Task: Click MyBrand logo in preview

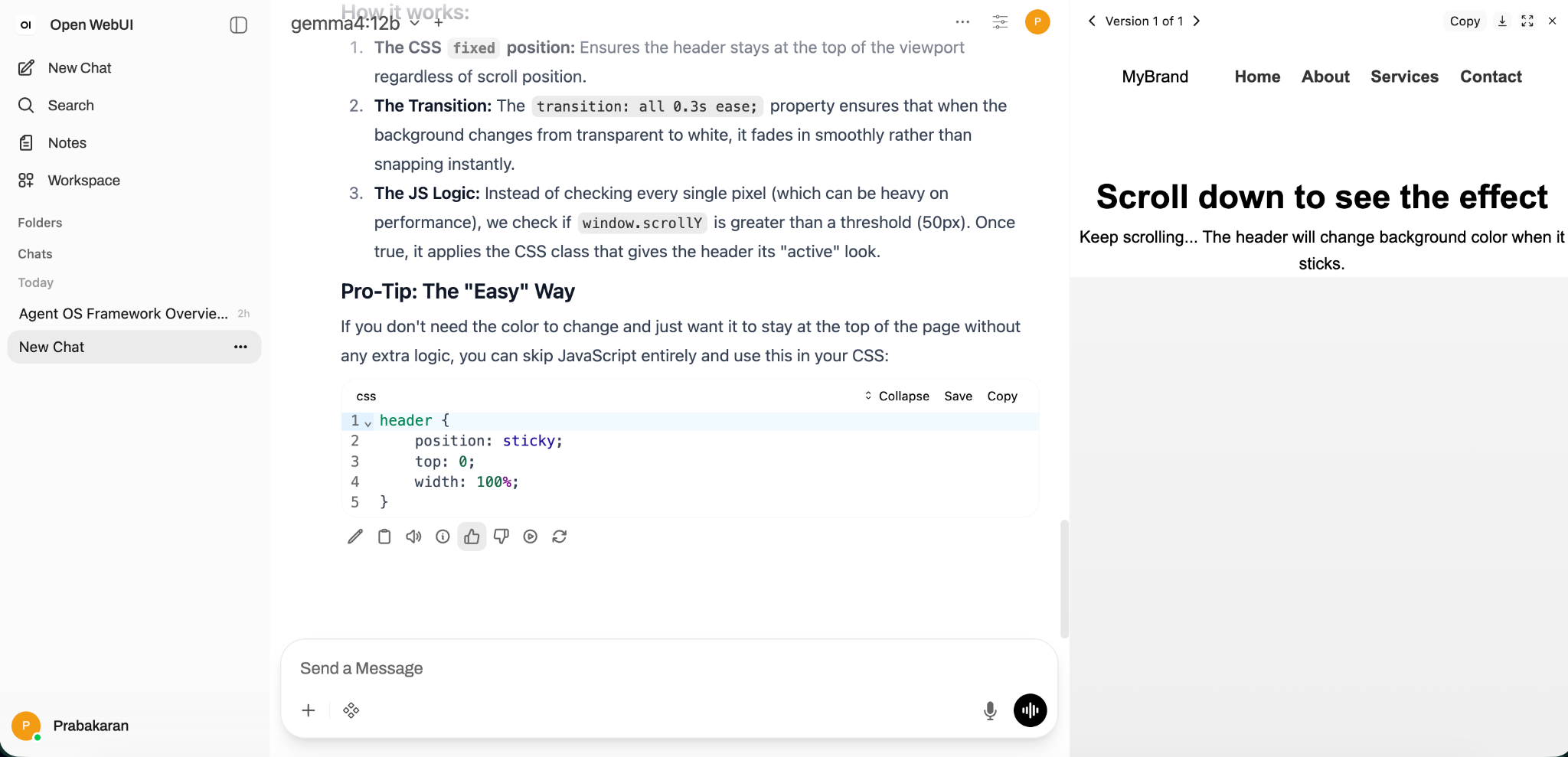Action: 1155,77
